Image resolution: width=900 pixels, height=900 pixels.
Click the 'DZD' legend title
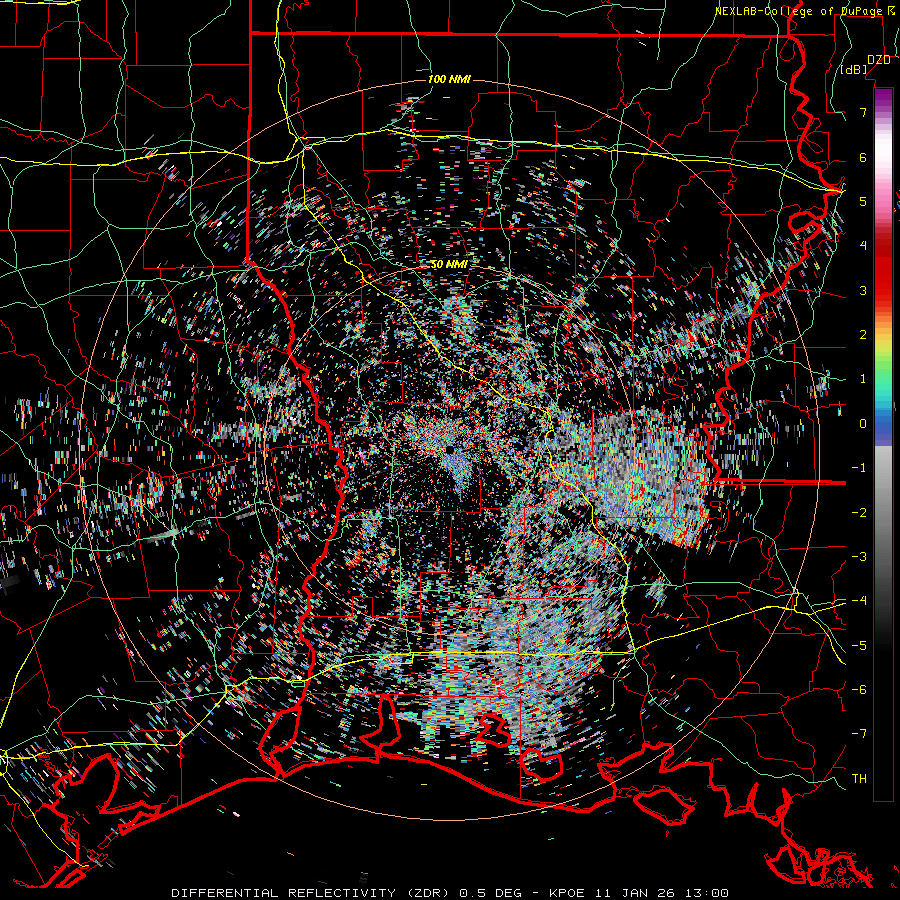coord(879,60)
